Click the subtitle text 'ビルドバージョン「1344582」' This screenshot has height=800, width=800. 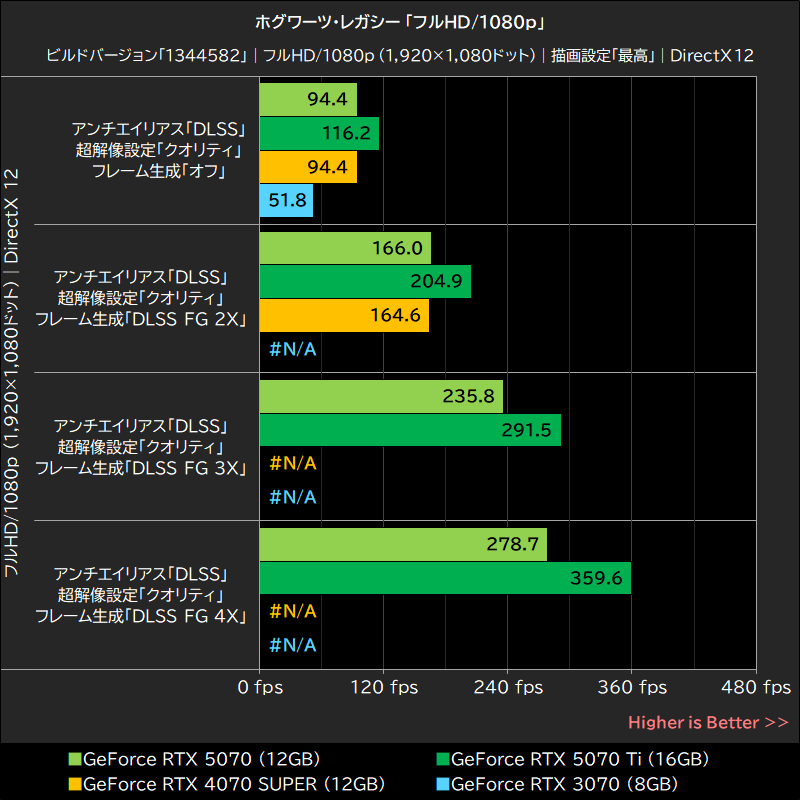tap(147, 55)
